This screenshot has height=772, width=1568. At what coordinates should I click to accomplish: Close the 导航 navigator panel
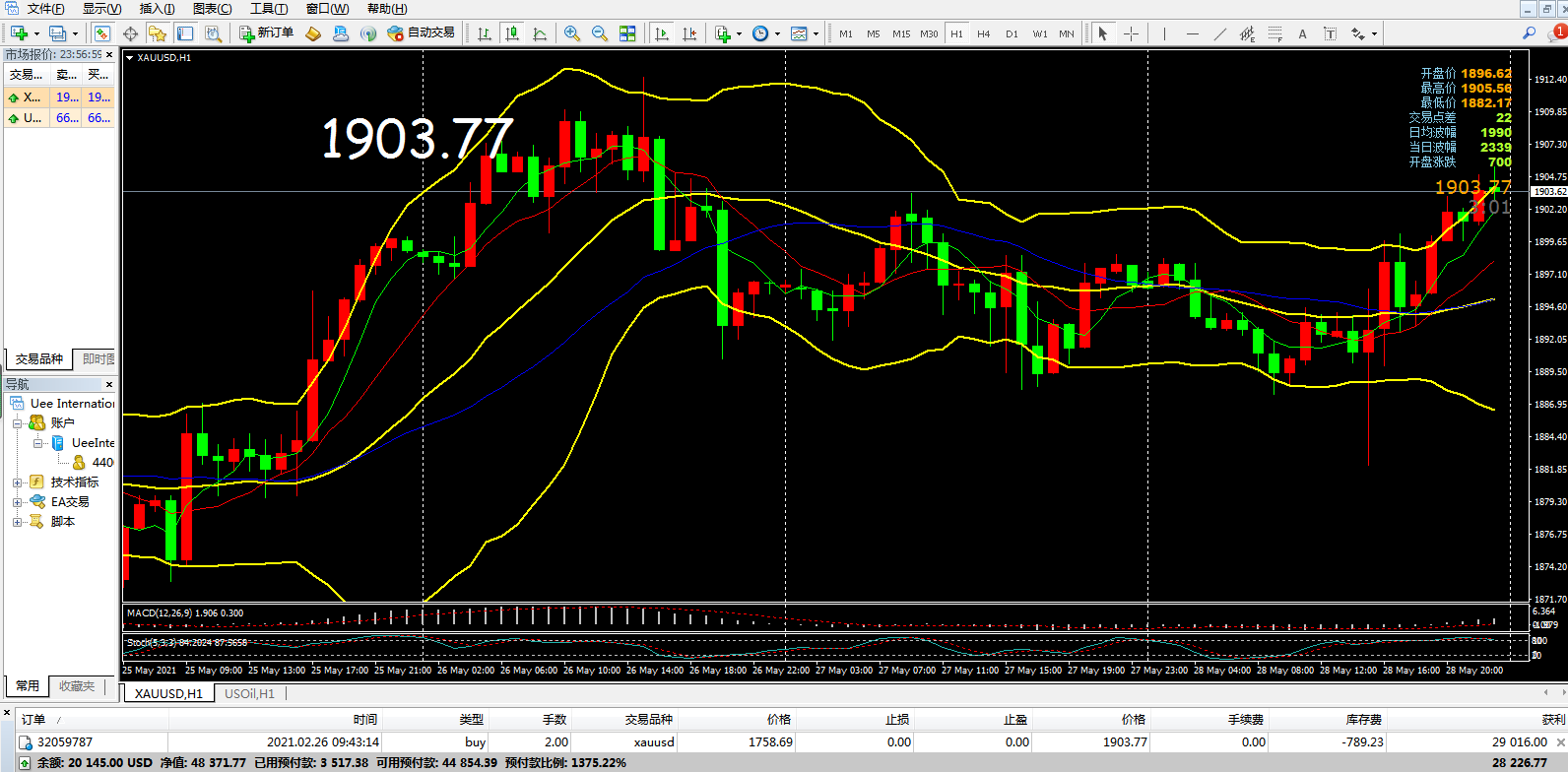click(x=109, y=384)
